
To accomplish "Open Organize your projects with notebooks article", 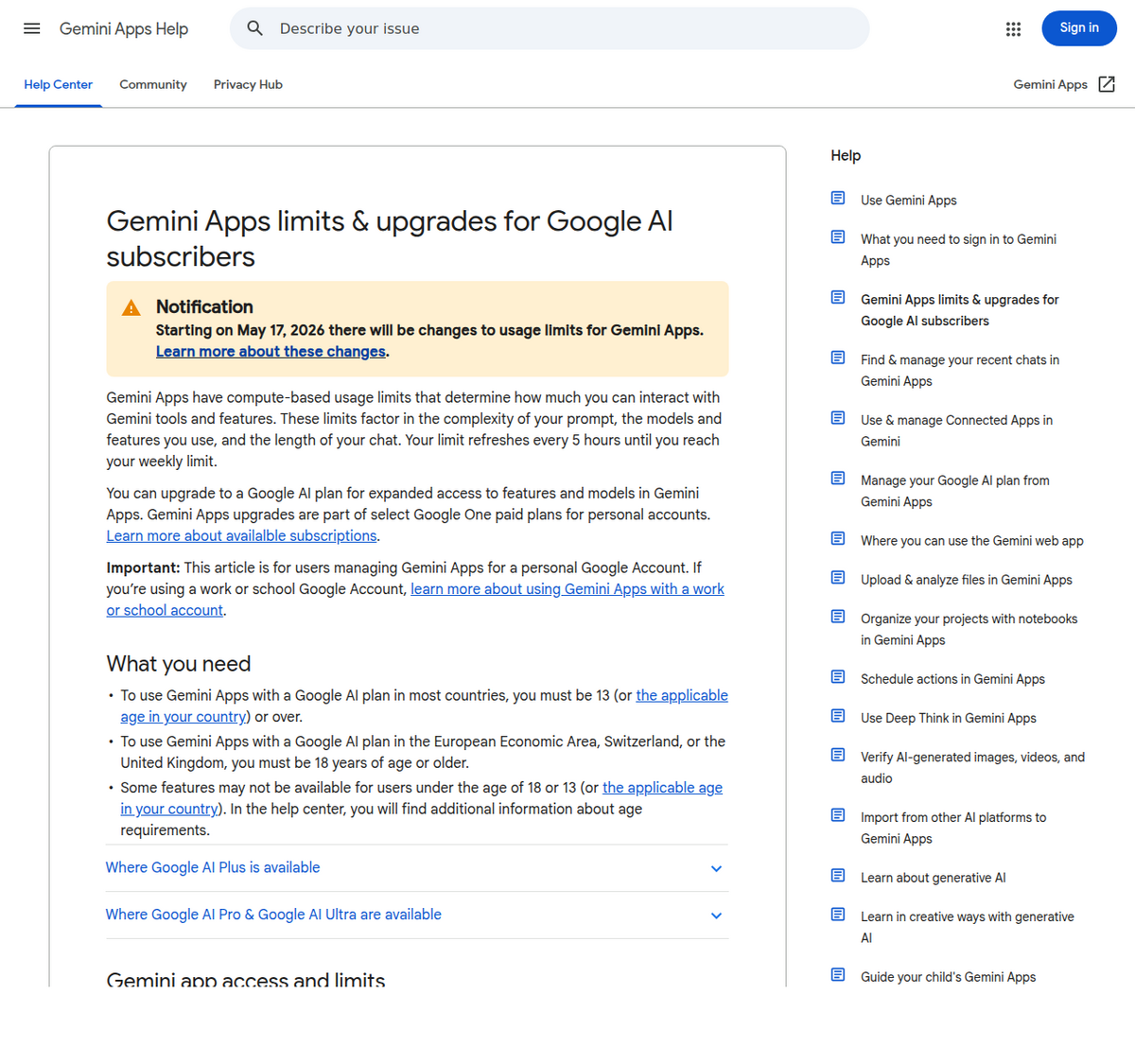I will (969, 629).
